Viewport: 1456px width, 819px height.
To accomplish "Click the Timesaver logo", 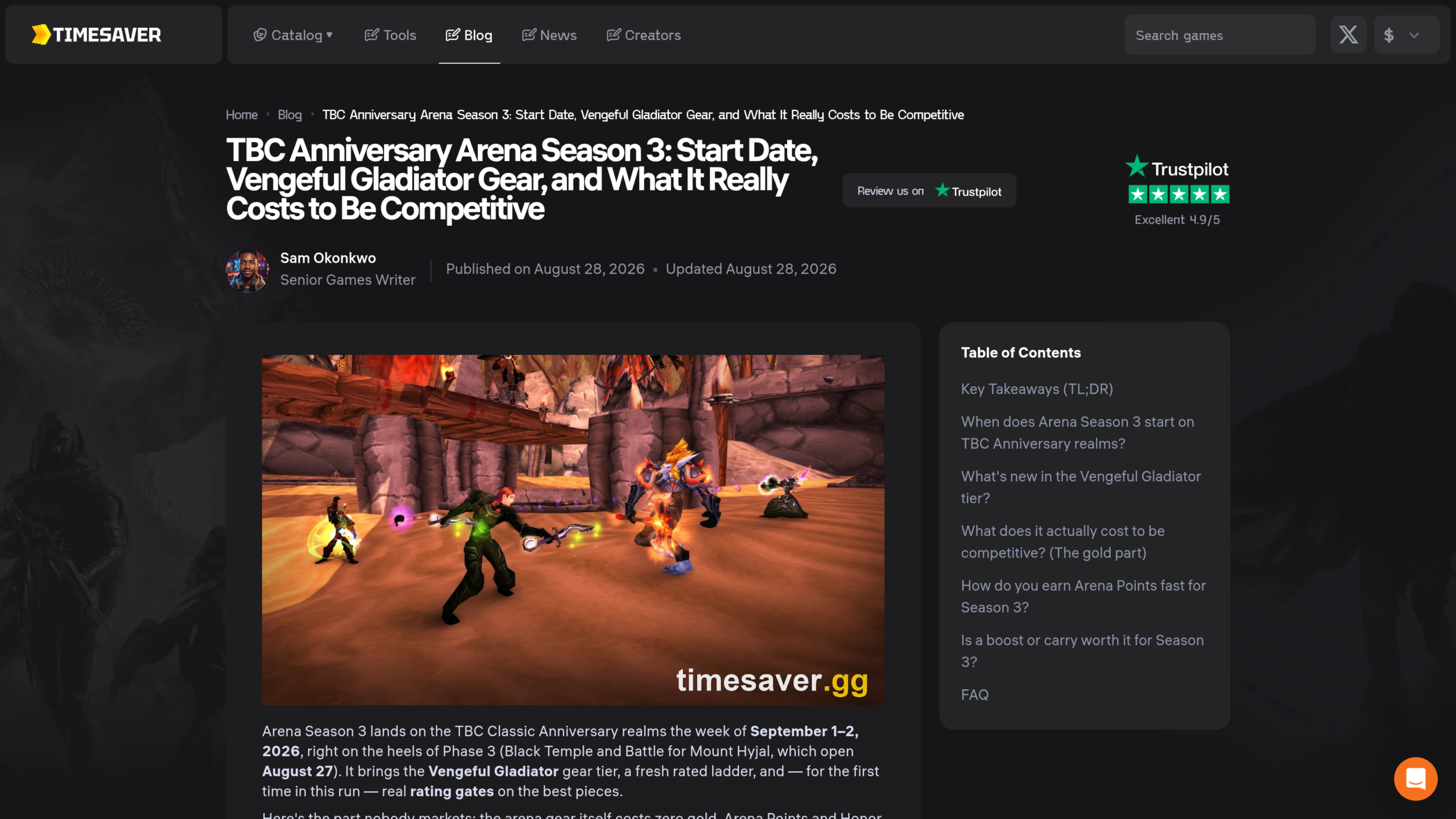I will click(96, 35).
